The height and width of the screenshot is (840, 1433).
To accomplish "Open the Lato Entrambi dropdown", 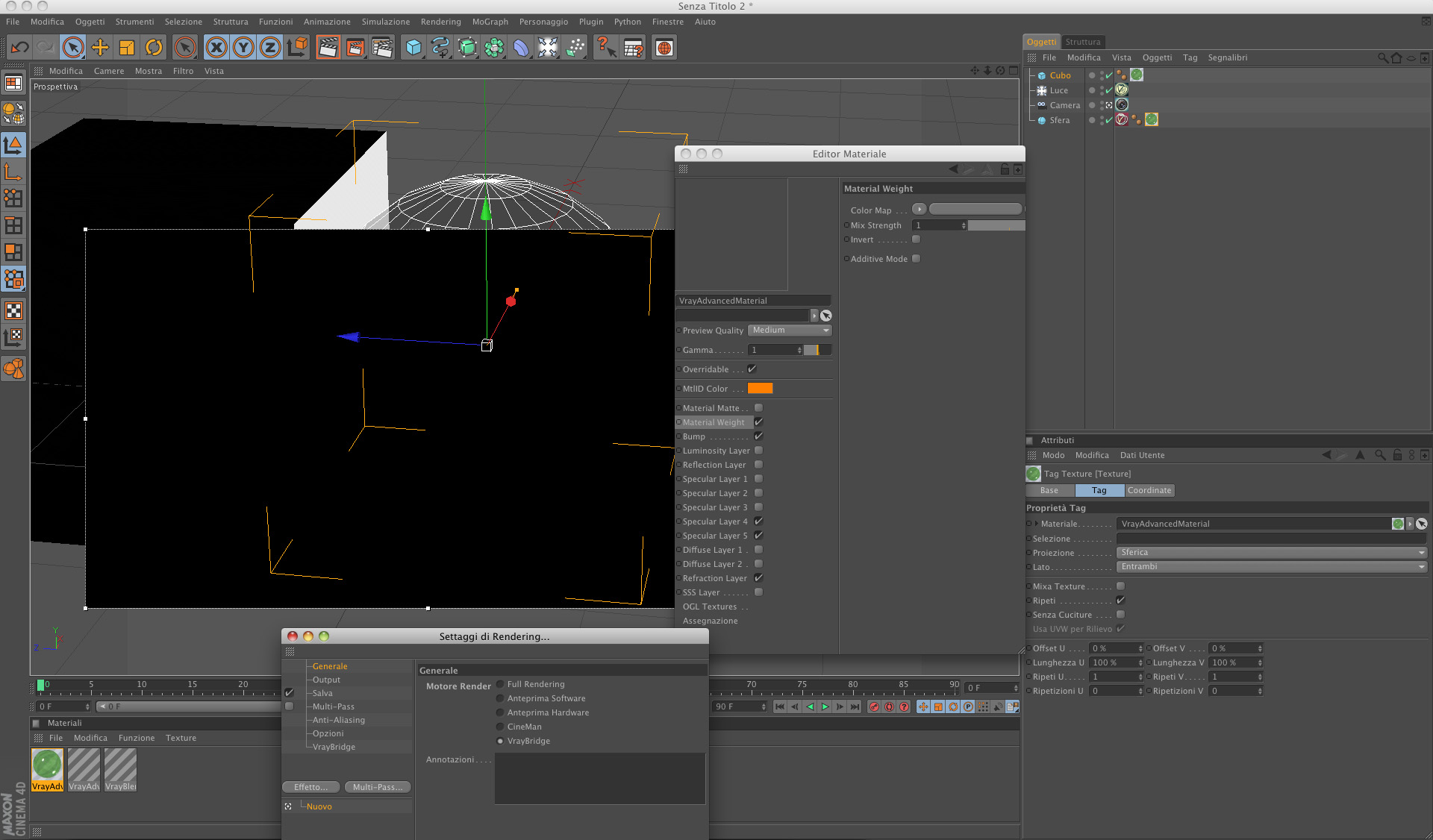I will [1272, 567].
